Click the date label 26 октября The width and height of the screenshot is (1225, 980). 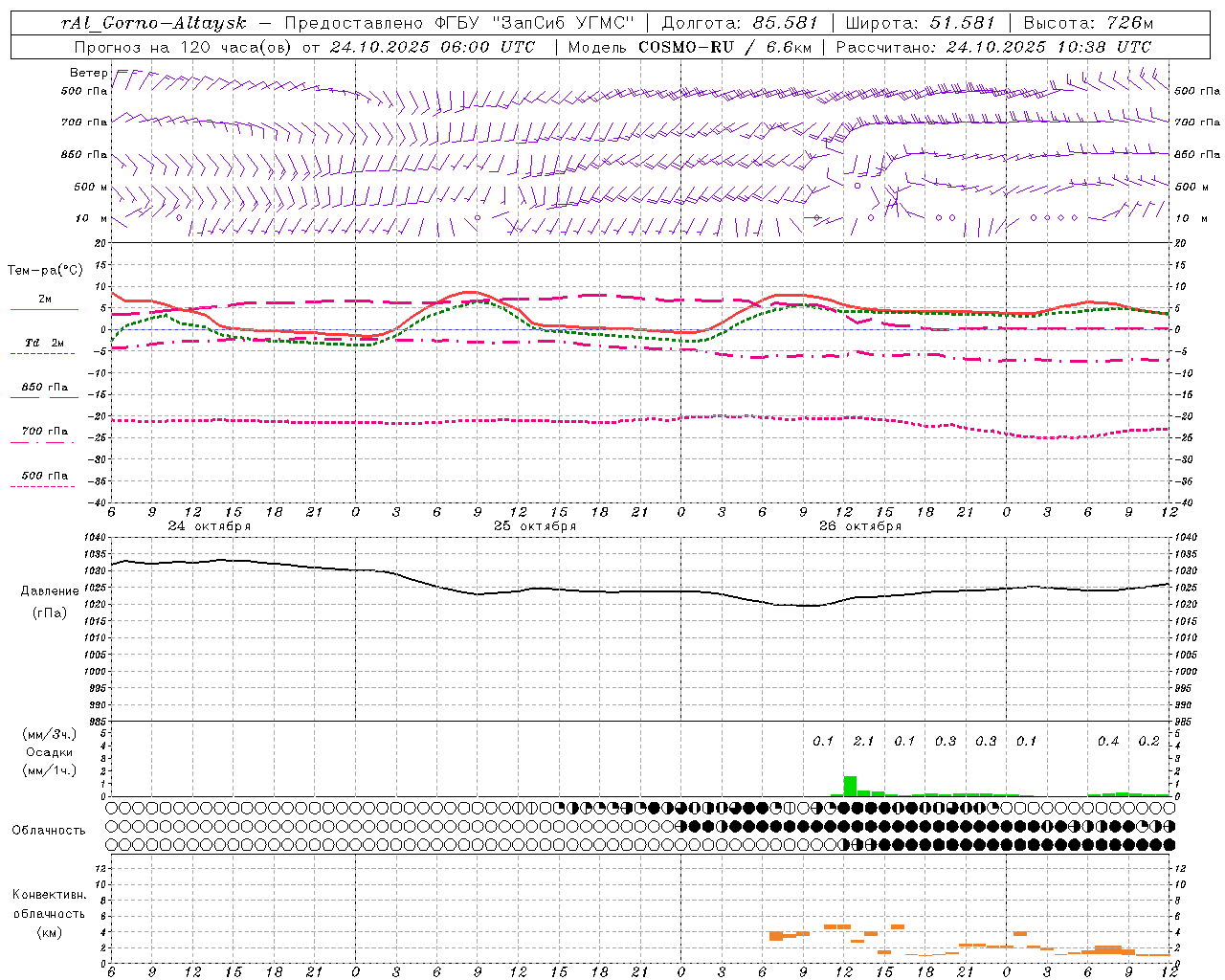click(x=860, y=526)
